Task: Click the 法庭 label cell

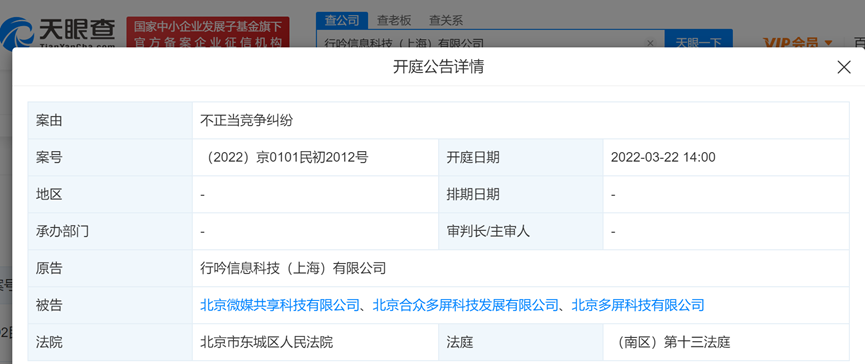Action: tap(521, 342)
